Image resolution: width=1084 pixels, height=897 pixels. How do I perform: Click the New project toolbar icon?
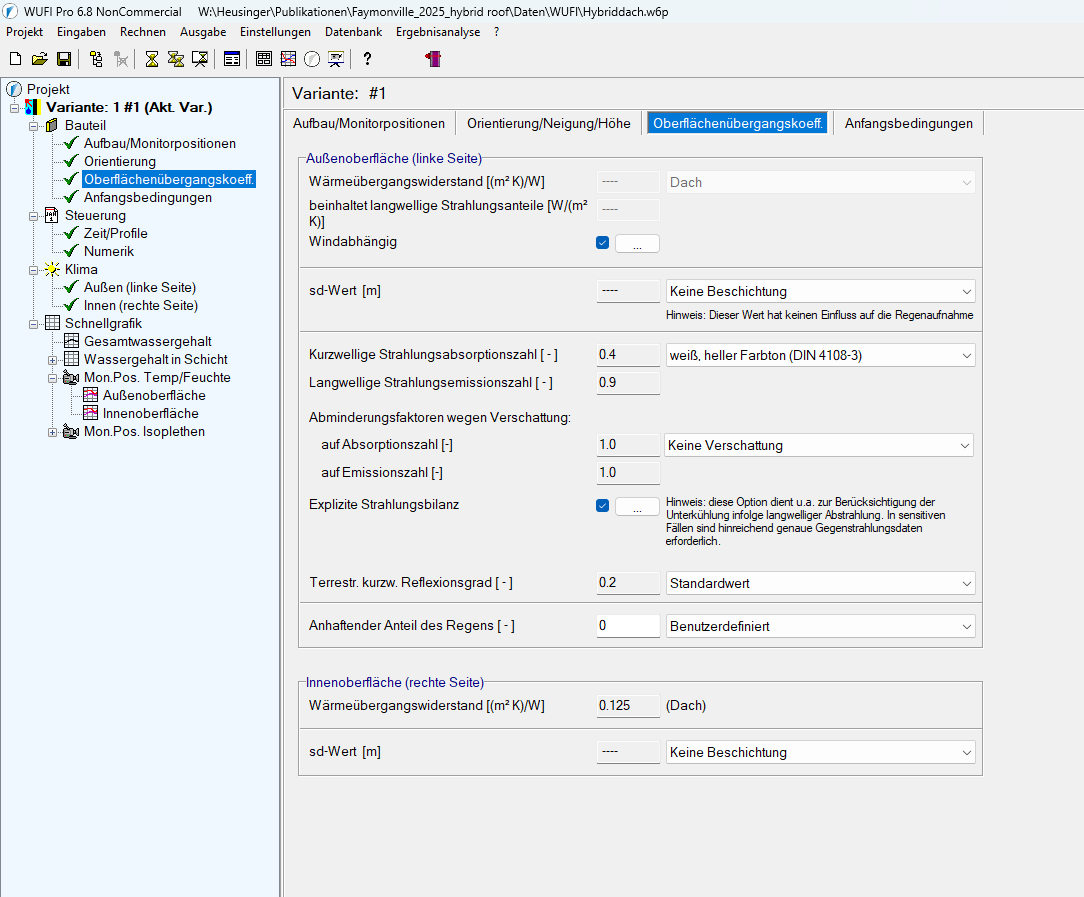click(x=15, y=59)
